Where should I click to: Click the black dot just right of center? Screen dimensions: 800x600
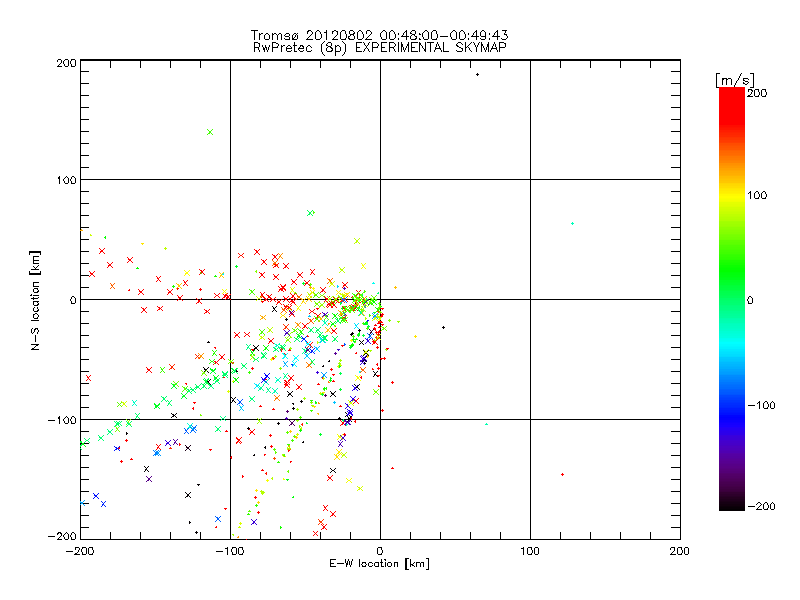pos(443,327)
